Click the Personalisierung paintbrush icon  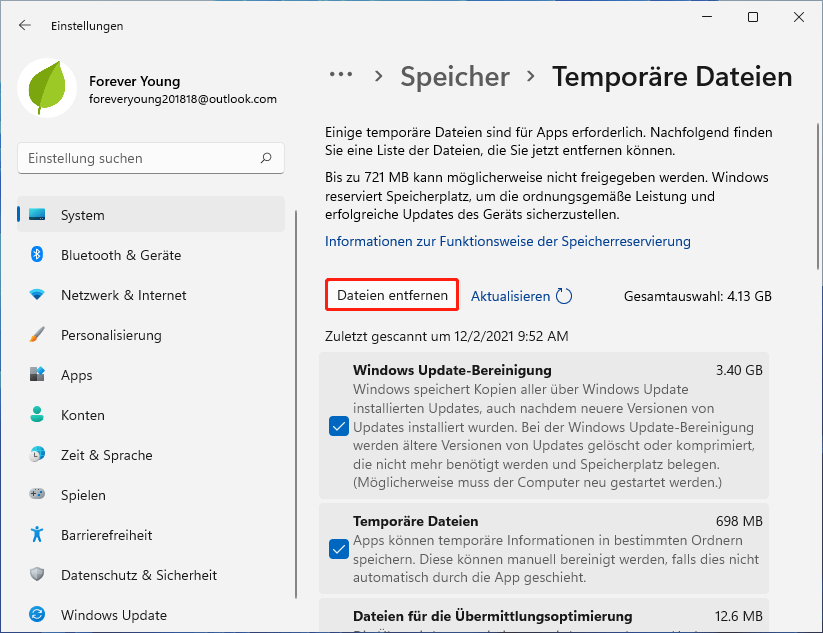click(x=37, y=334)
